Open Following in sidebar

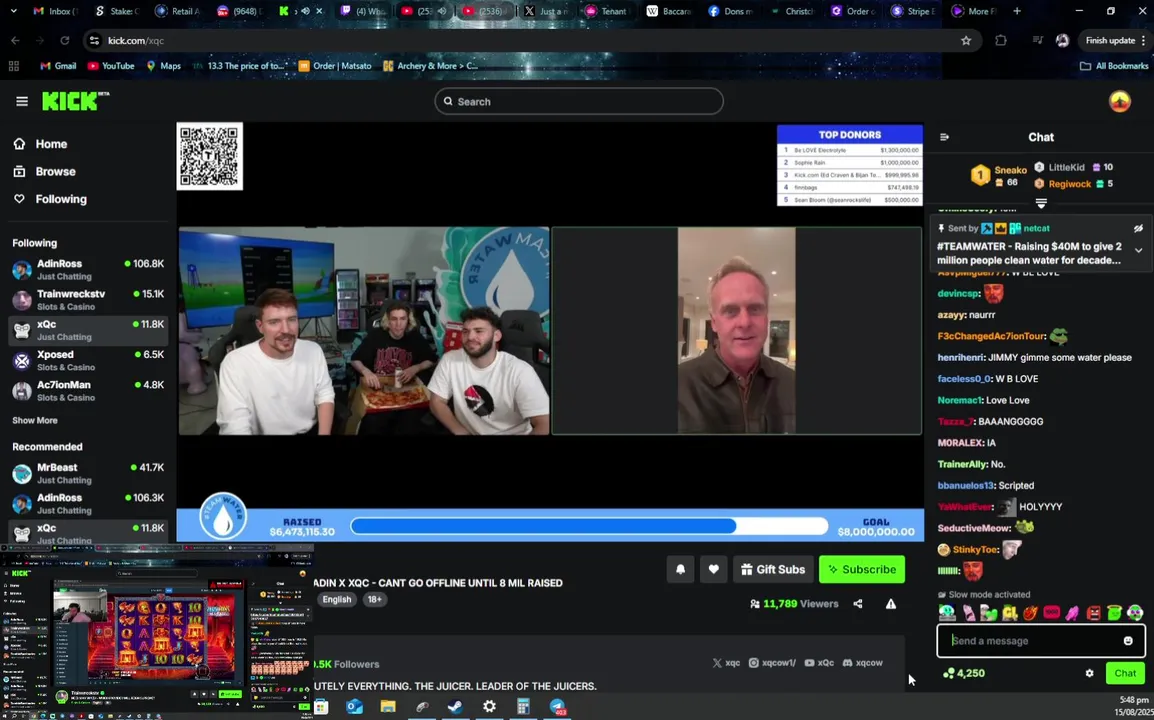point(50,199)
